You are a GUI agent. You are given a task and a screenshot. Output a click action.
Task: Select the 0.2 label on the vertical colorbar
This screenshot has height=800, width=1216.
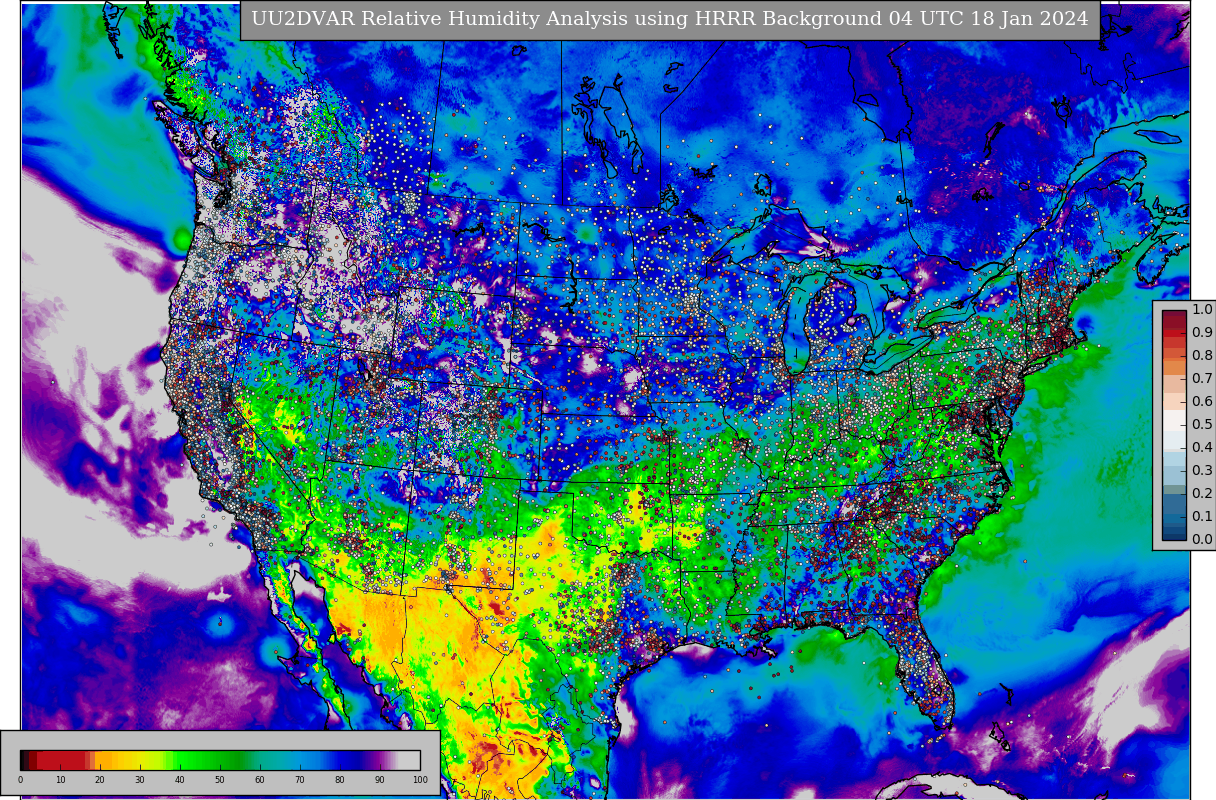click(x=1202, y=494)
